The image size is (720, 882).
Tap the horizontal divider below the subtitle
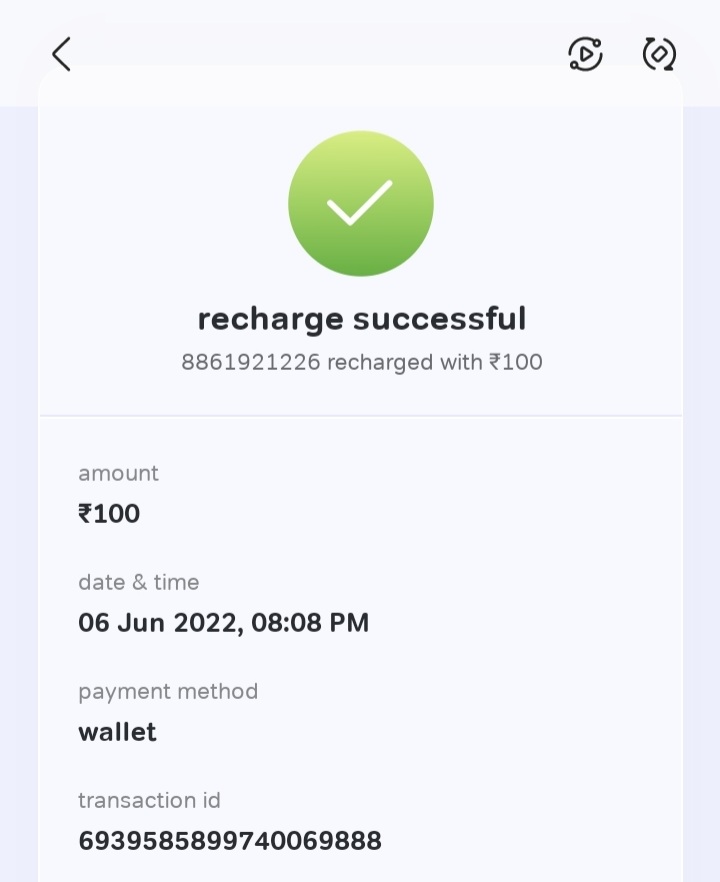pos(360,415)
